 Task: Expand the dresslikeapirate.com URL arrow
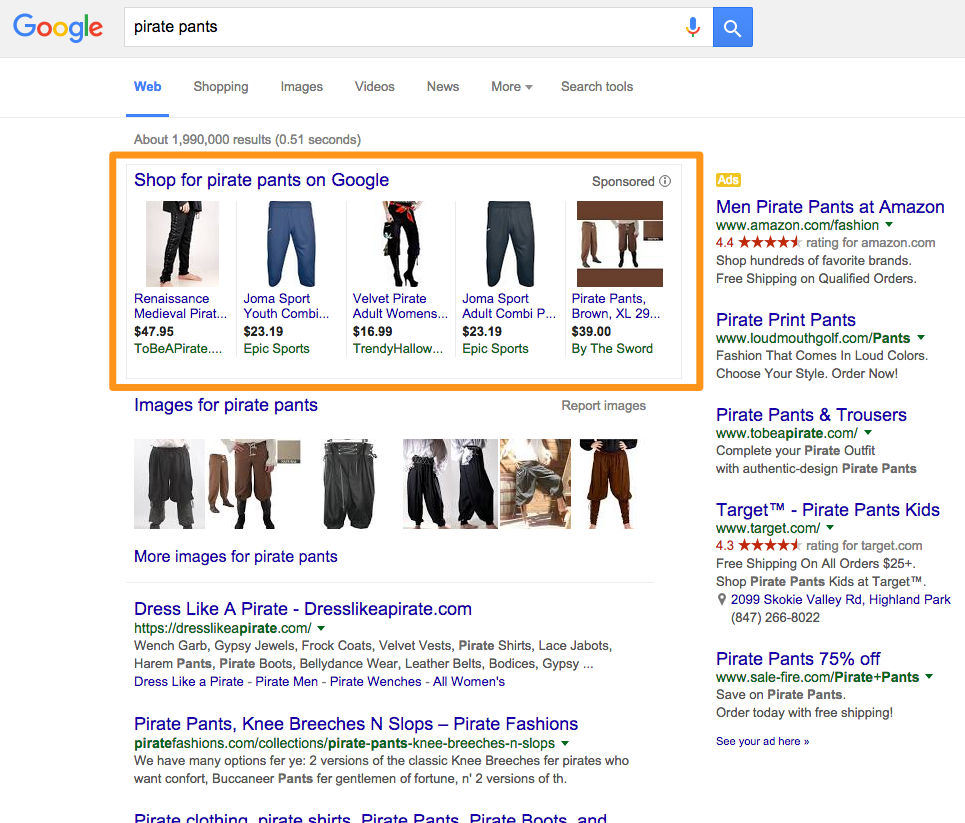(x=321, y=628)
